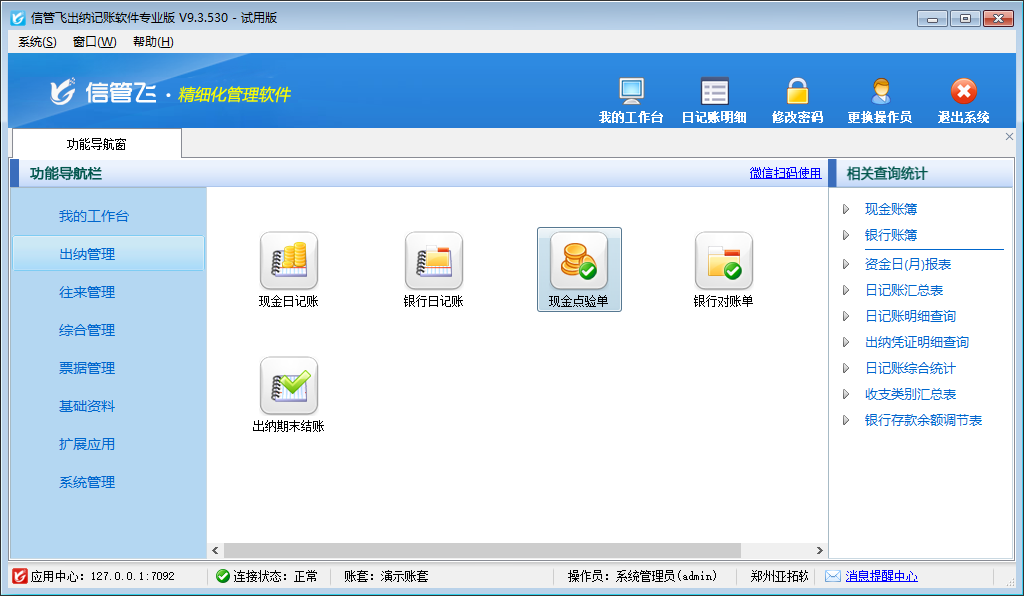Click the red 退出系统 exit icon
1024x596 pixels.
pyautogui.click(x=963, y=92)
